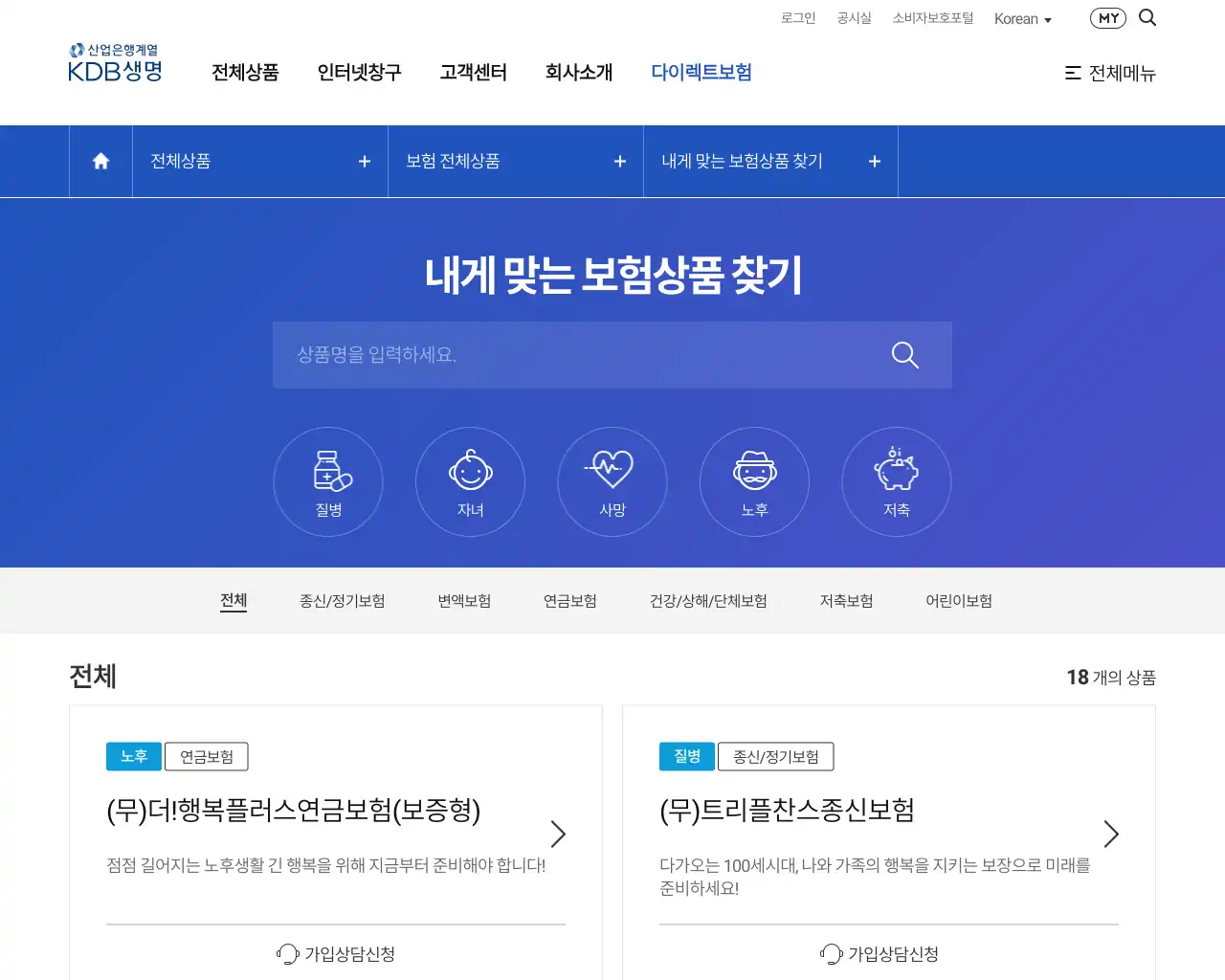
Task: Click the home icon in breadcrumb bar
Action: [100, 161]
